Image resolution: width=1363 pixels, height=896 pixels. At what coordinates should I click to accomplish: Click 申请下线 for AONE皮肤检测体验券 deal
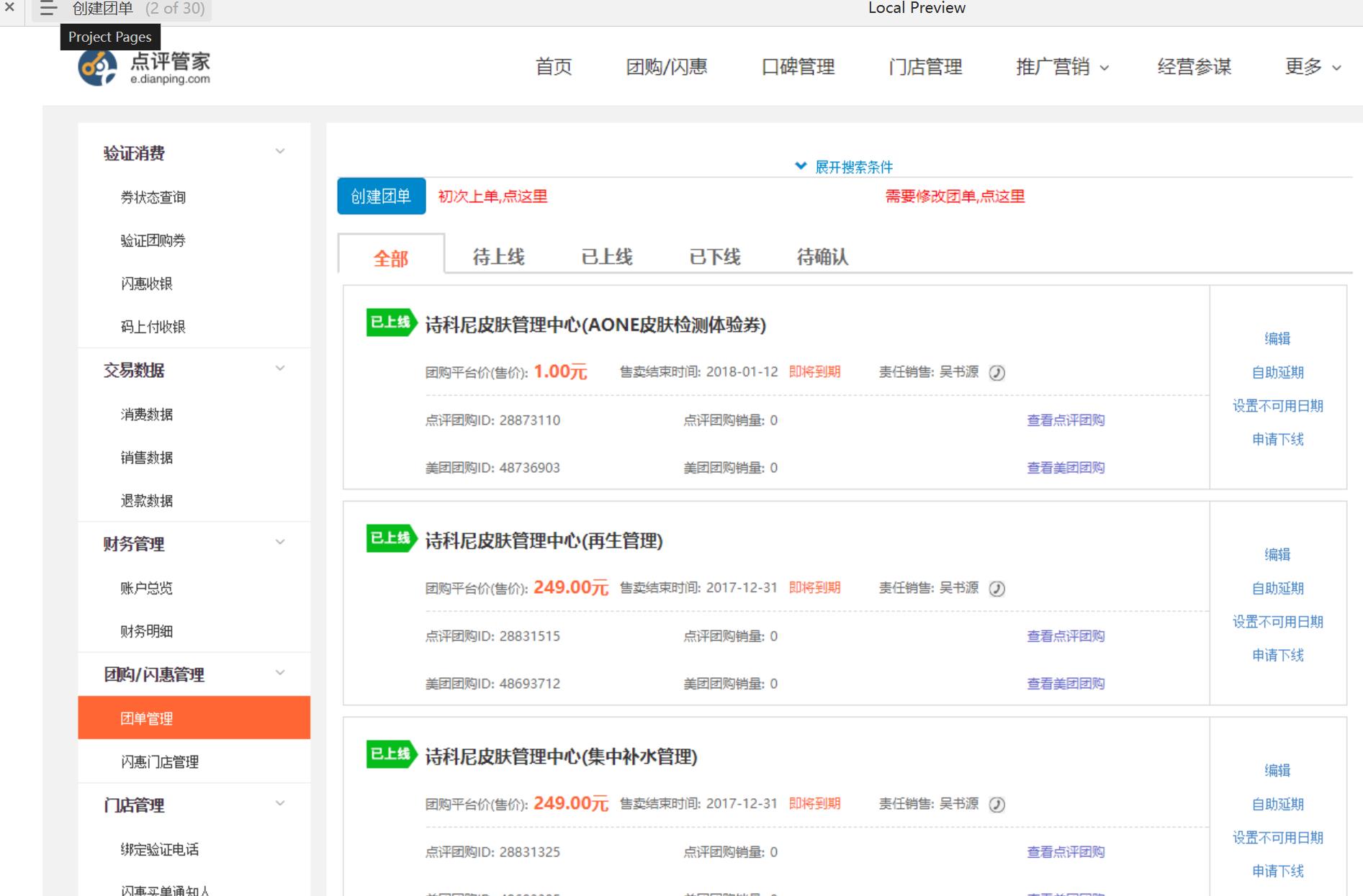(1277, 439)
